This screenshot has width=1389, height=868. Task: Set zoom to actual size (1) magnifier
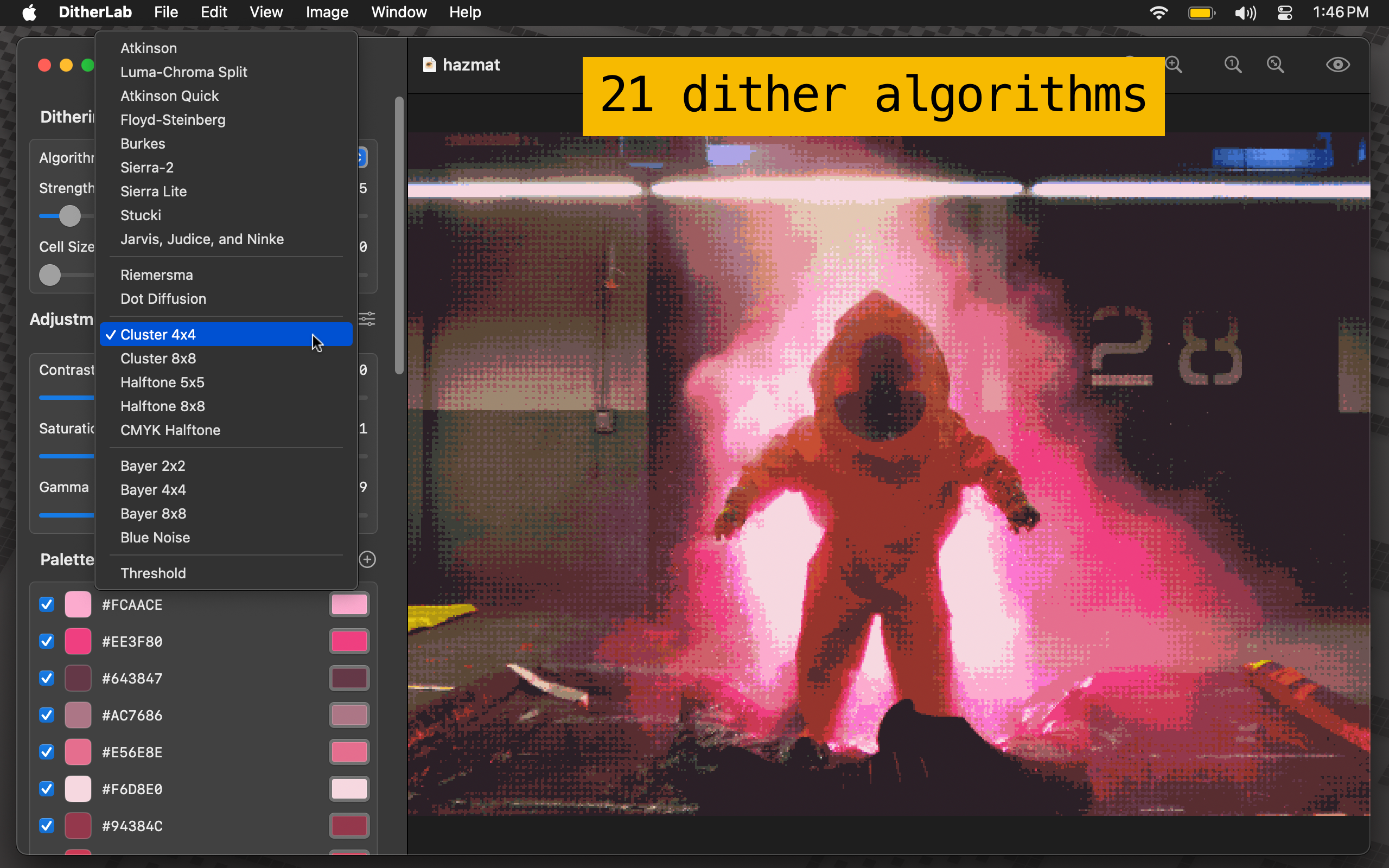pyautogui.click(x=1232, y=65)
